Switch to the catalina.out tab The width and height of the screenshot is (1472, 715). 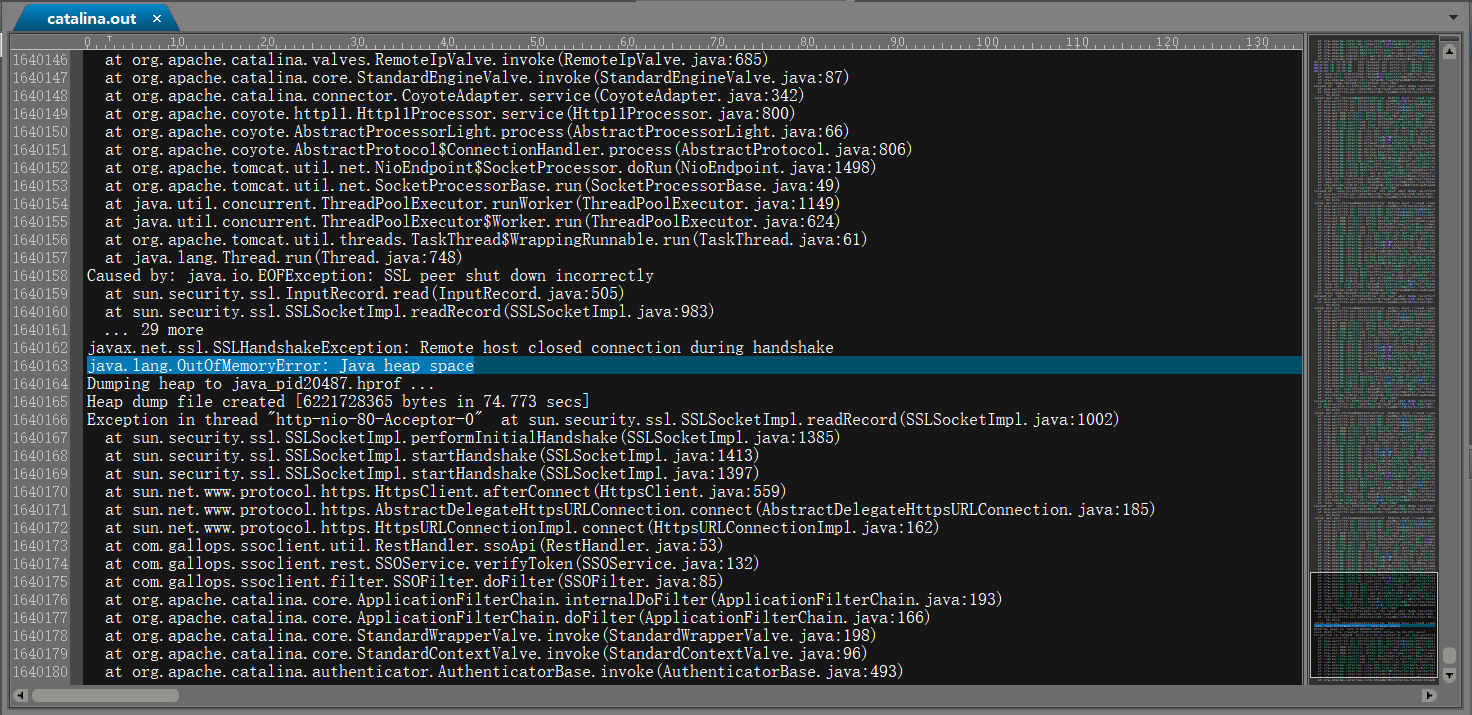pos(94,19)
